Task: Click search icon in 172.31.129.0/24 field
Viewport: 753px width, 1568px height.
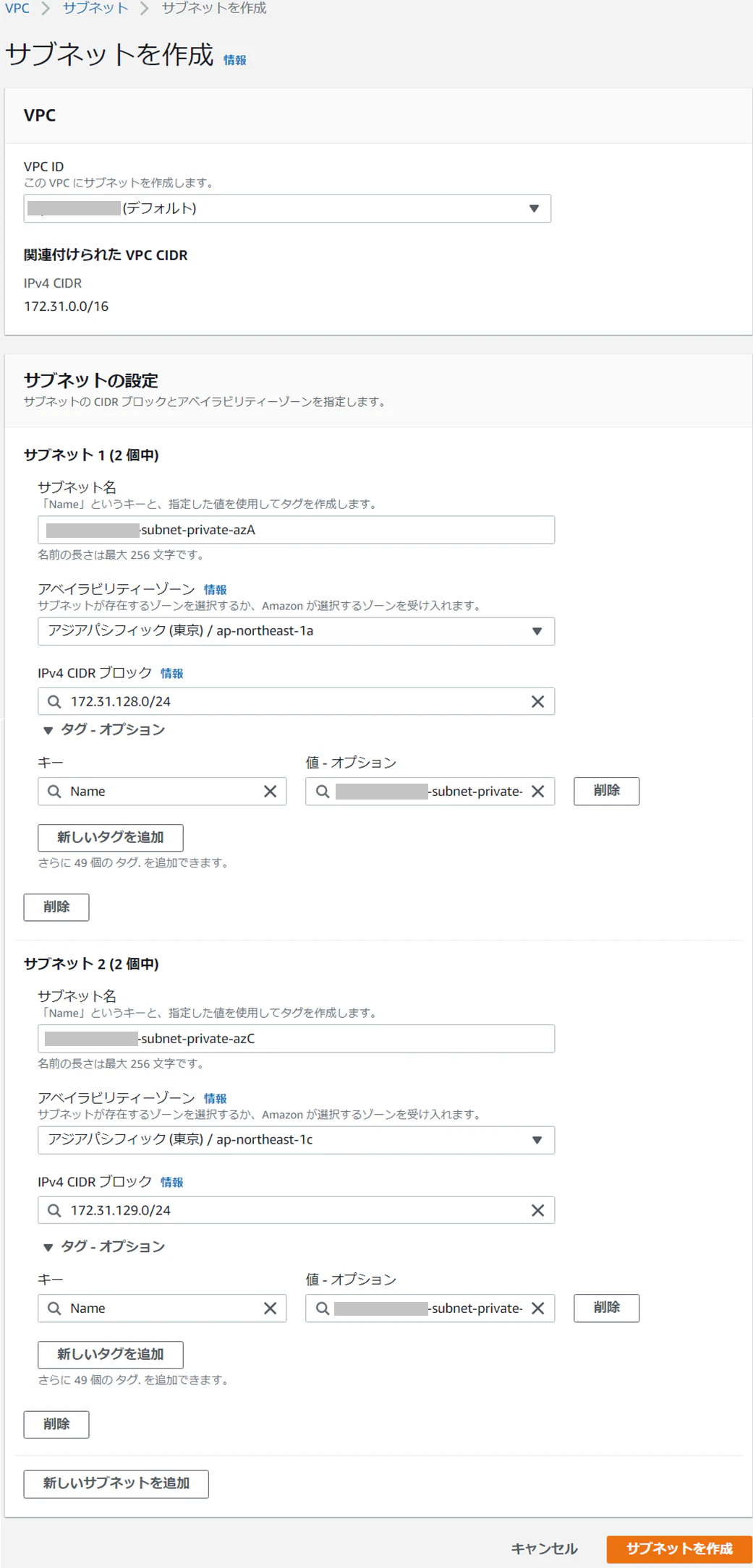Action: (x=54, y=1210)
